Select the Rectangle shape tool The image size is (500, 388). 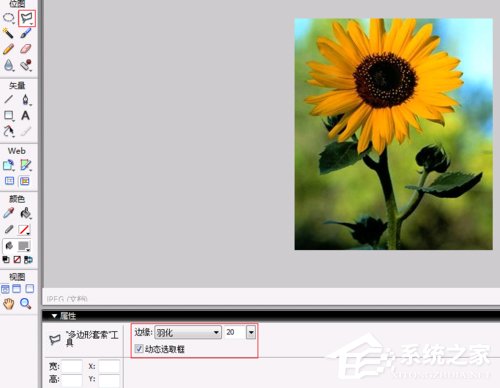point(9,116)
